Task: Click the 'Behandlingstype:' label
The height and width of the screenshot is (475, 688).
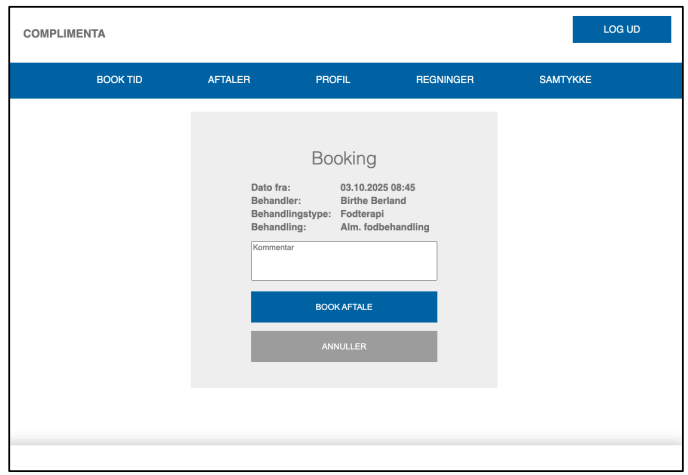Action: 291,214
